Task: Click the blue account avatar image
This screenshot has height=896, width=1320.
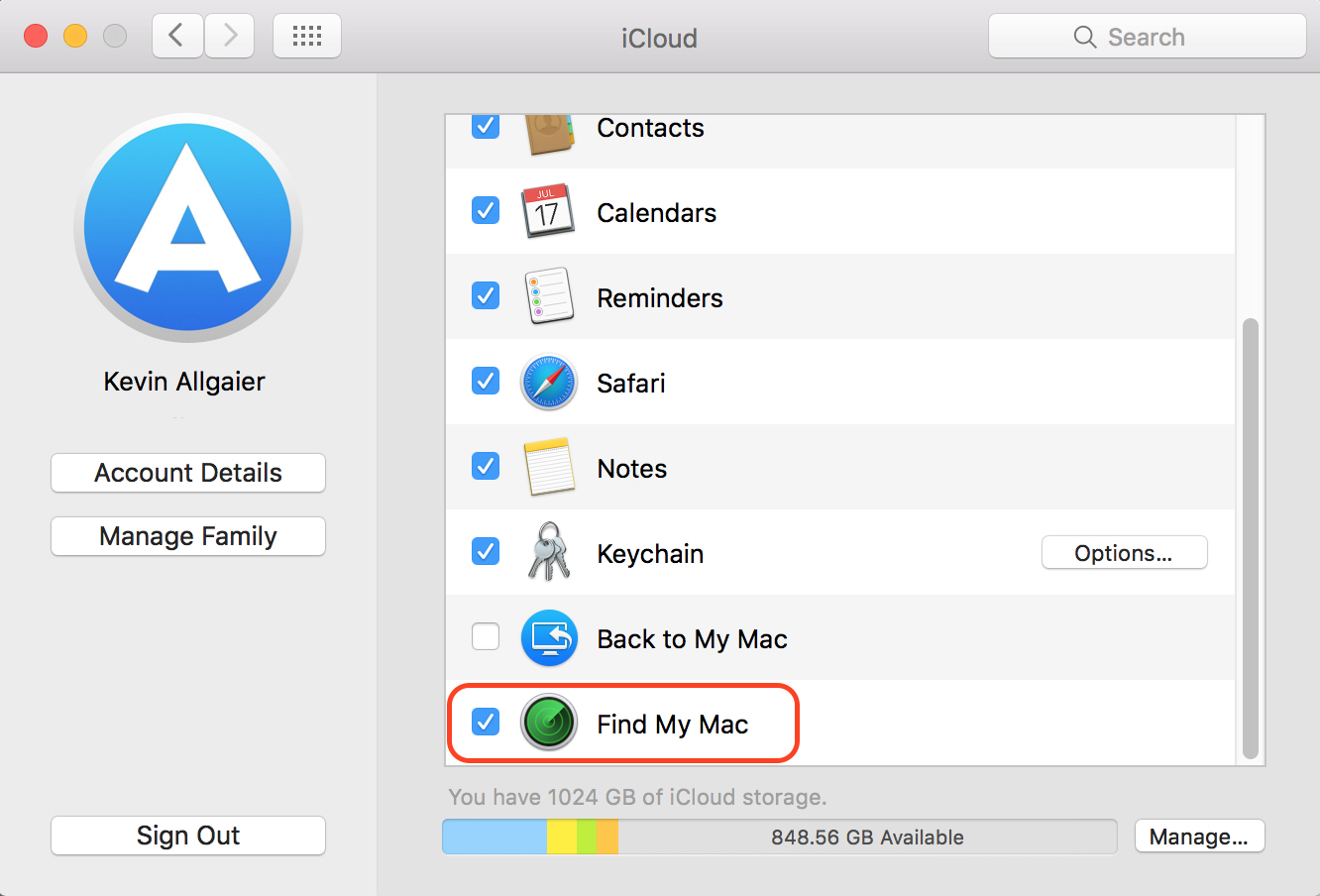Action: [188, 228]
